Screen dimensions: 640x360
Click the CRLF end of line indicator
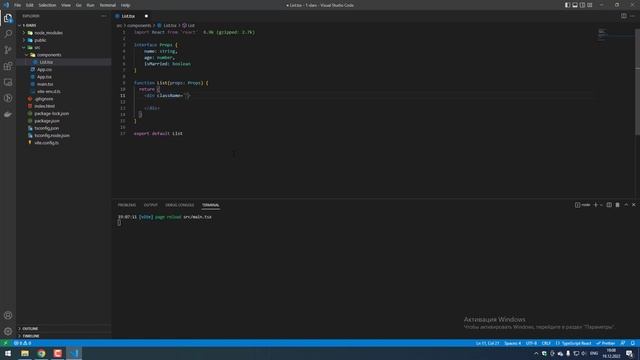(x=546, y=343)
